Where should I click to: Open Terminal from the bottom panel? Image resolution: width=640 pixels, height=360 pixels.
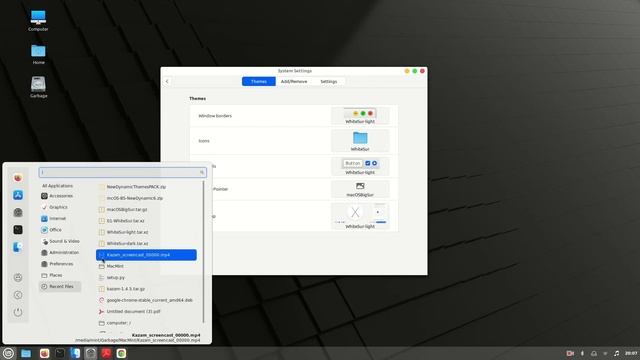(60, 353)
